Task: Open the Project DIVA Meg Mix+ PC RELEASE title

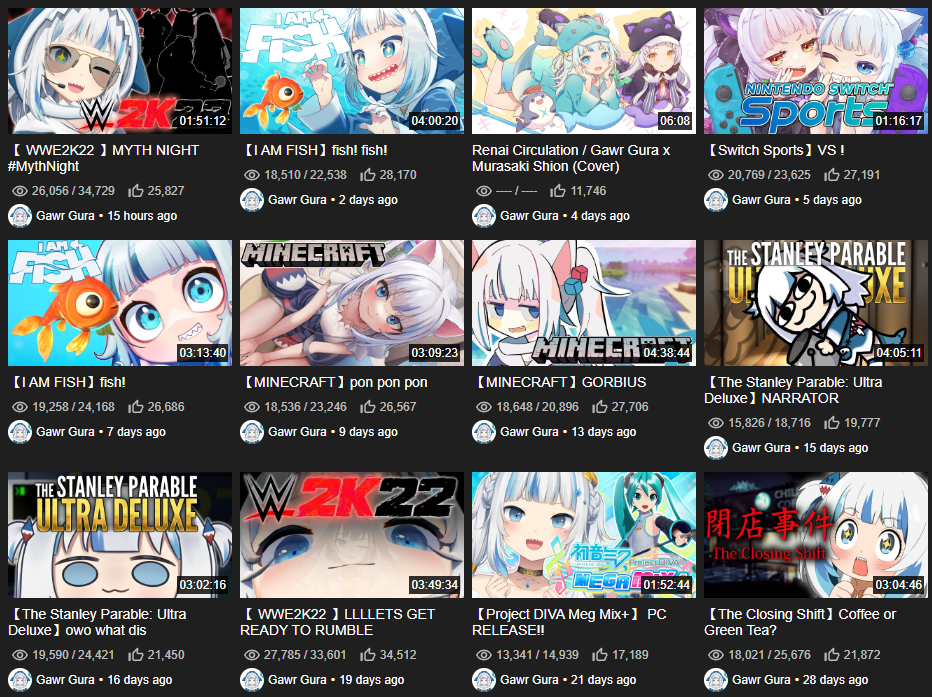Action: point(569,622)
